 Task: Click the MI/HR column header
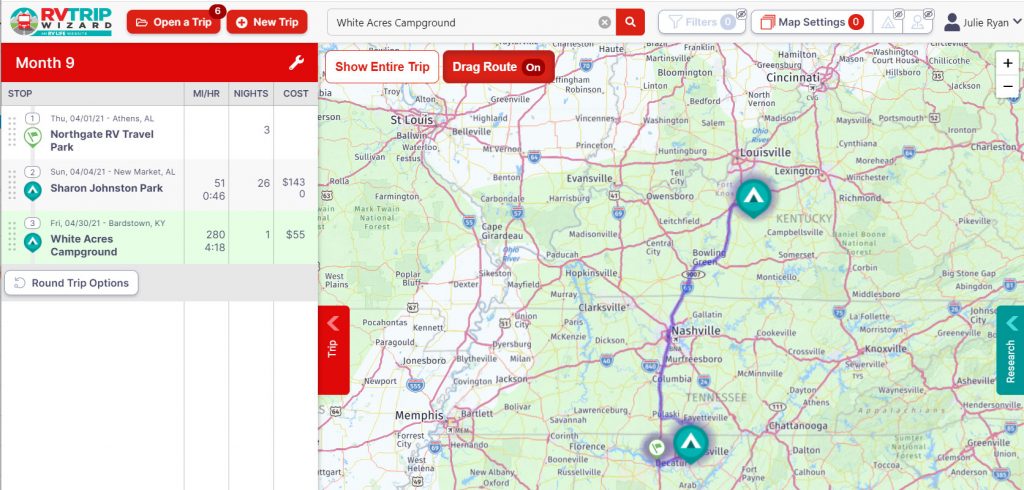206,93
